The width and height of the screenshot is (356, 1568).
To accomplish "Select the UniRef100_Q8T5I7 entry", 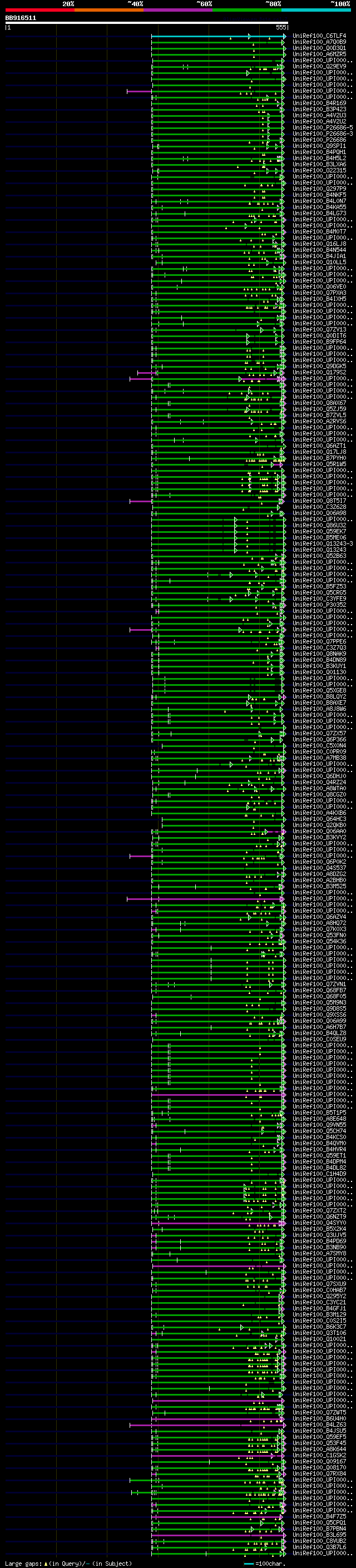I will (x=319, y=502).
